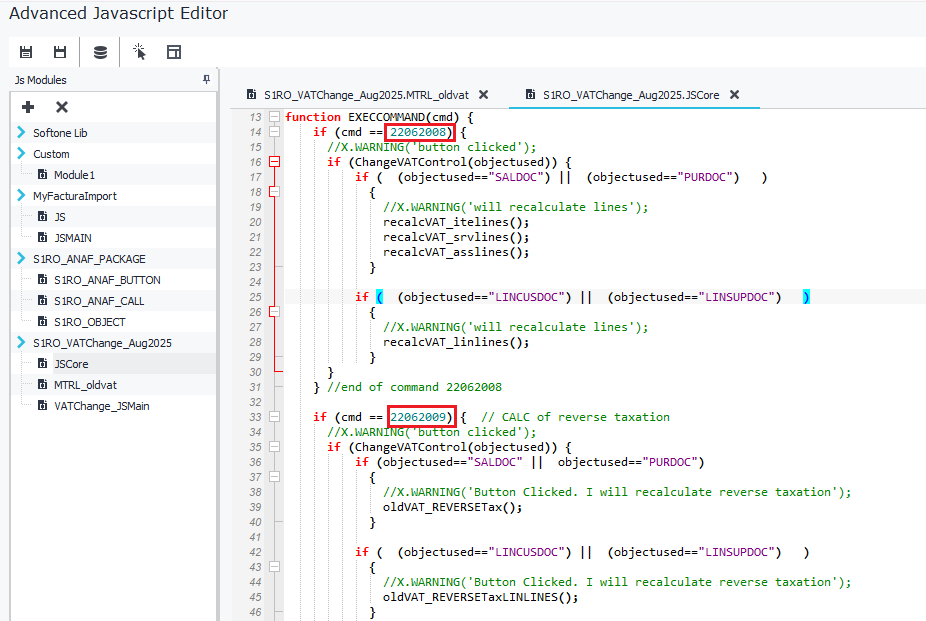Activate the pointer-click toolbar icon
Image resolution: width=926 pixels, height=621 pixels.
139,52
